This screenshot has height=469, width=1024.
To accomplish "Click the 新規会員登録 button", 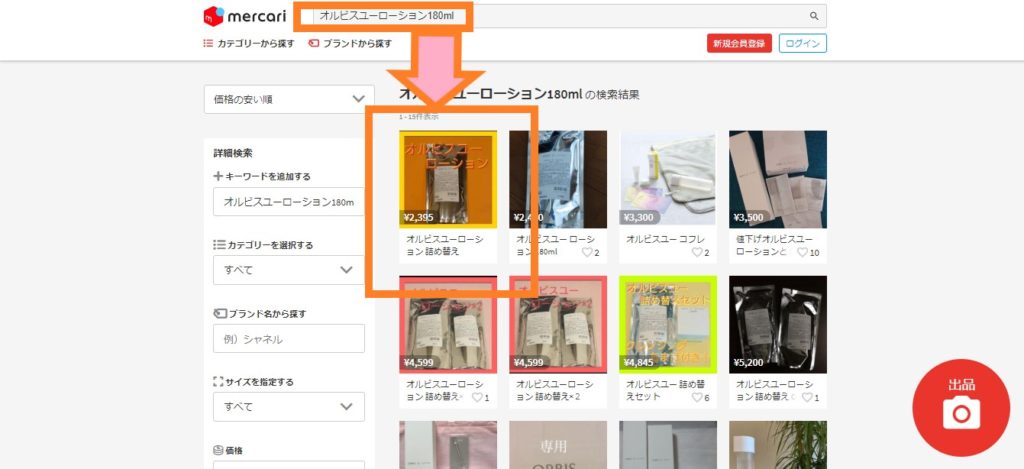I will 739,43.
